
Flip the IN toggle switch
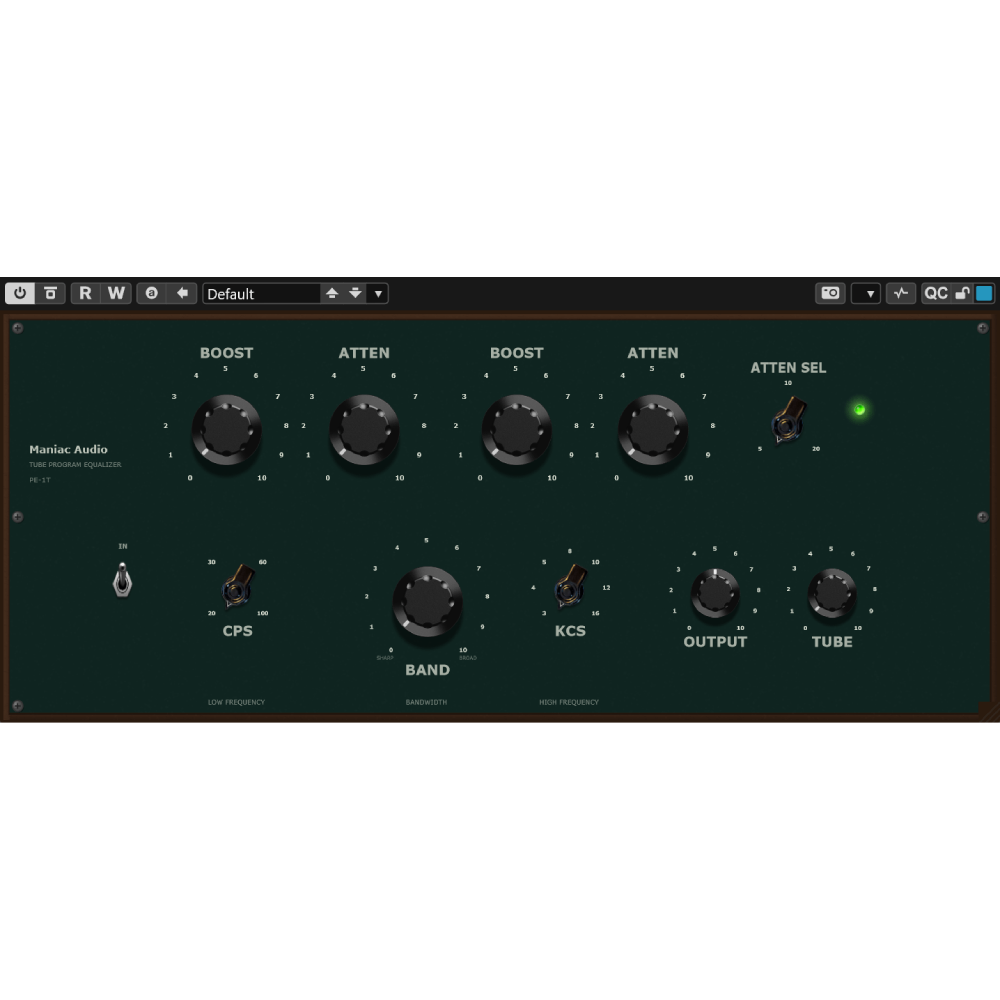pyautogui.click(x=122, y=580)
